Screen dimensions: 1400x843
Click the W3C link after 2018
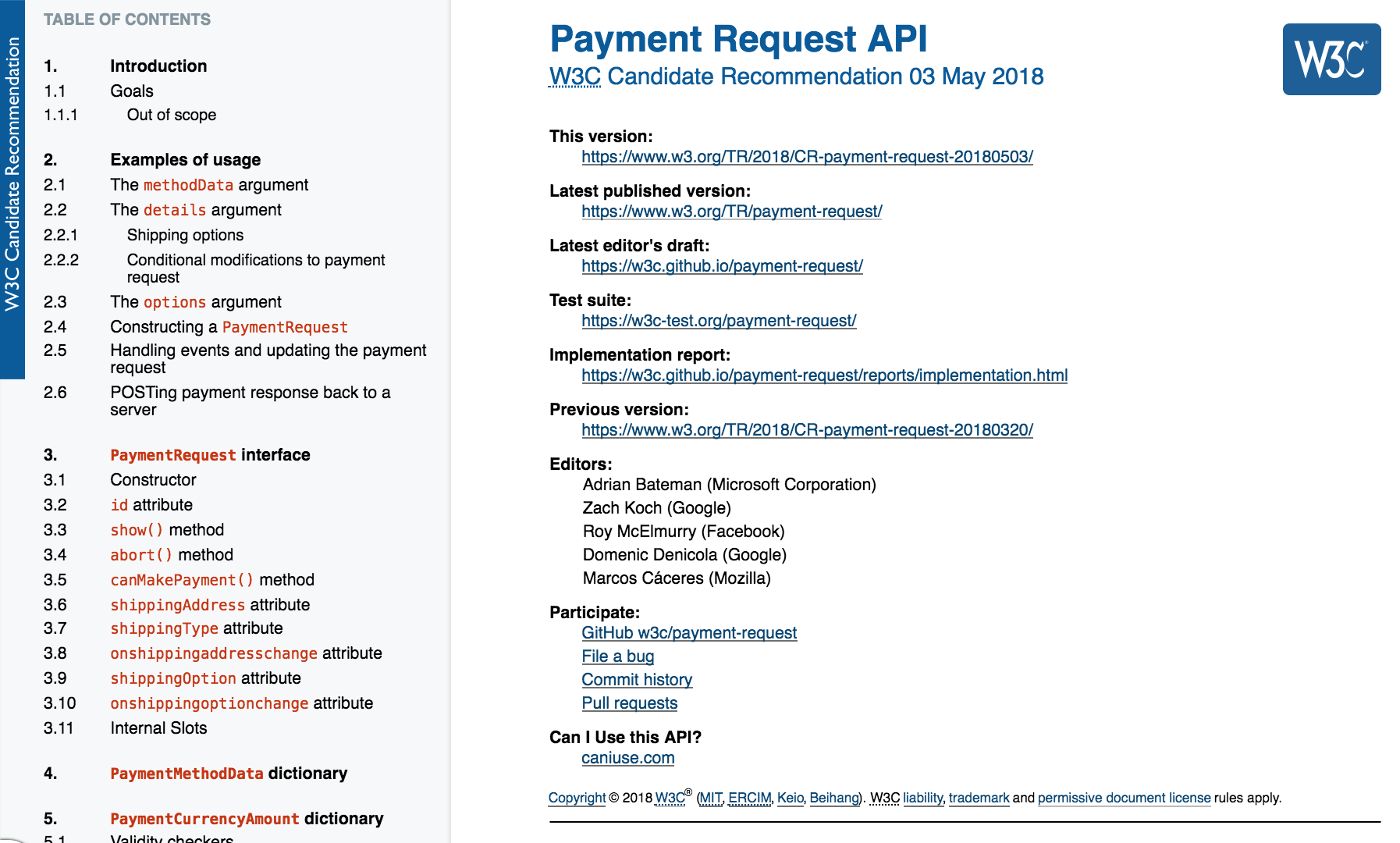[x=670, y=798]
